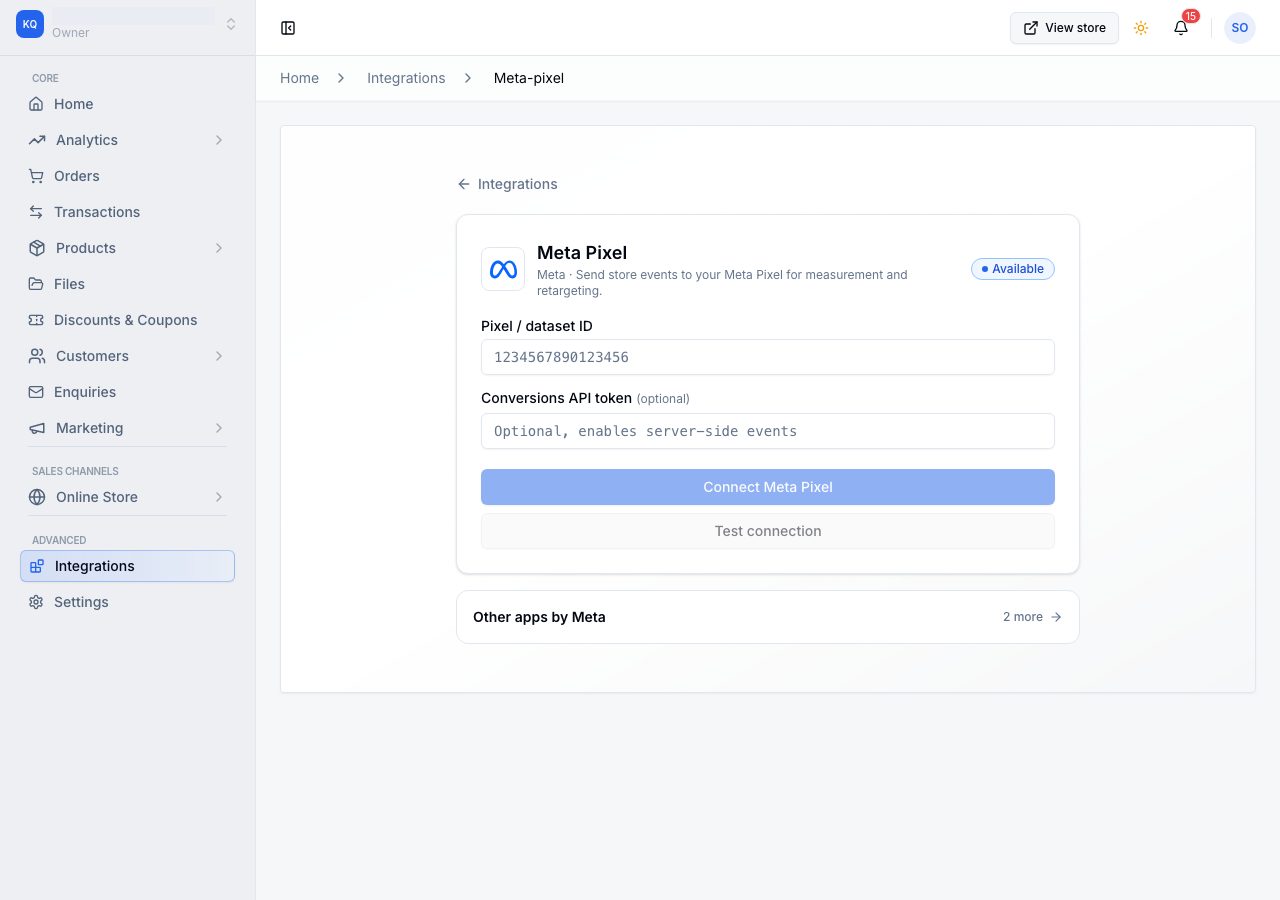Click the Meta logo icon

pos(503,269)
